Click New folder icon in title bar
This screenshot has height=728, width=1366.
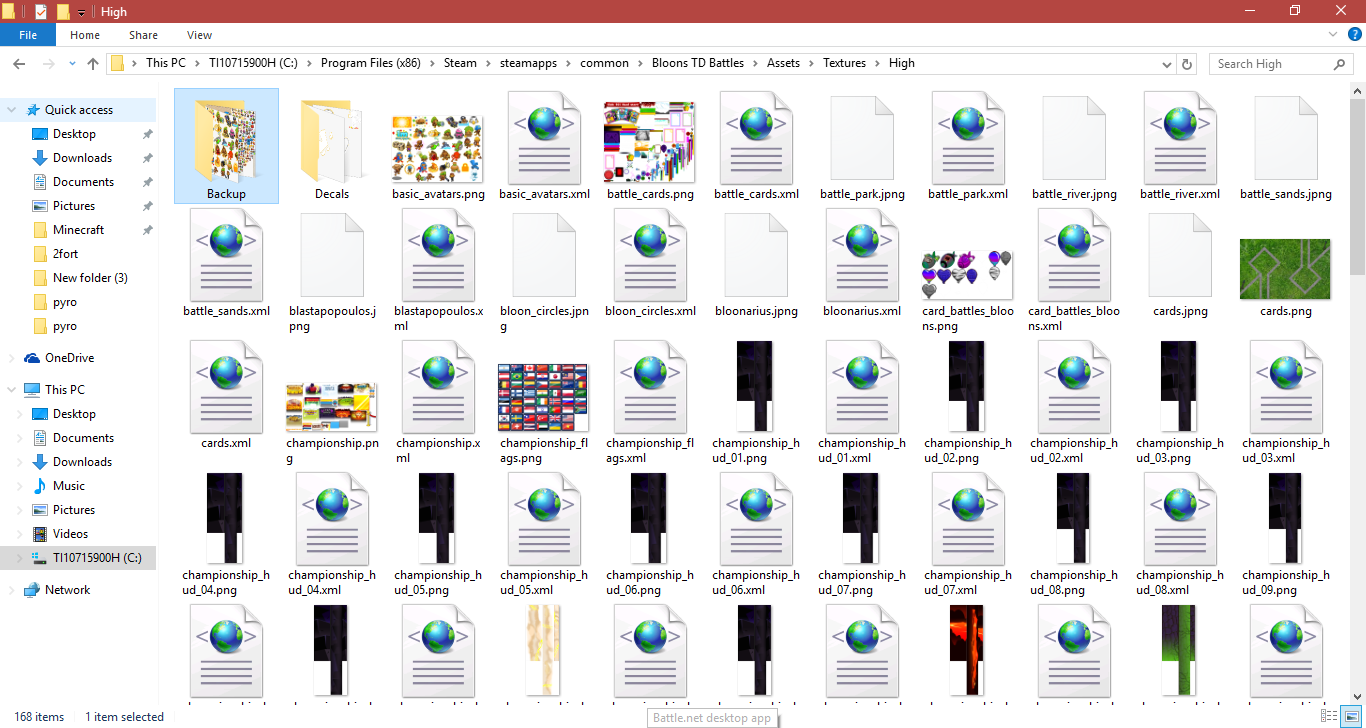[x=63, y=11]
